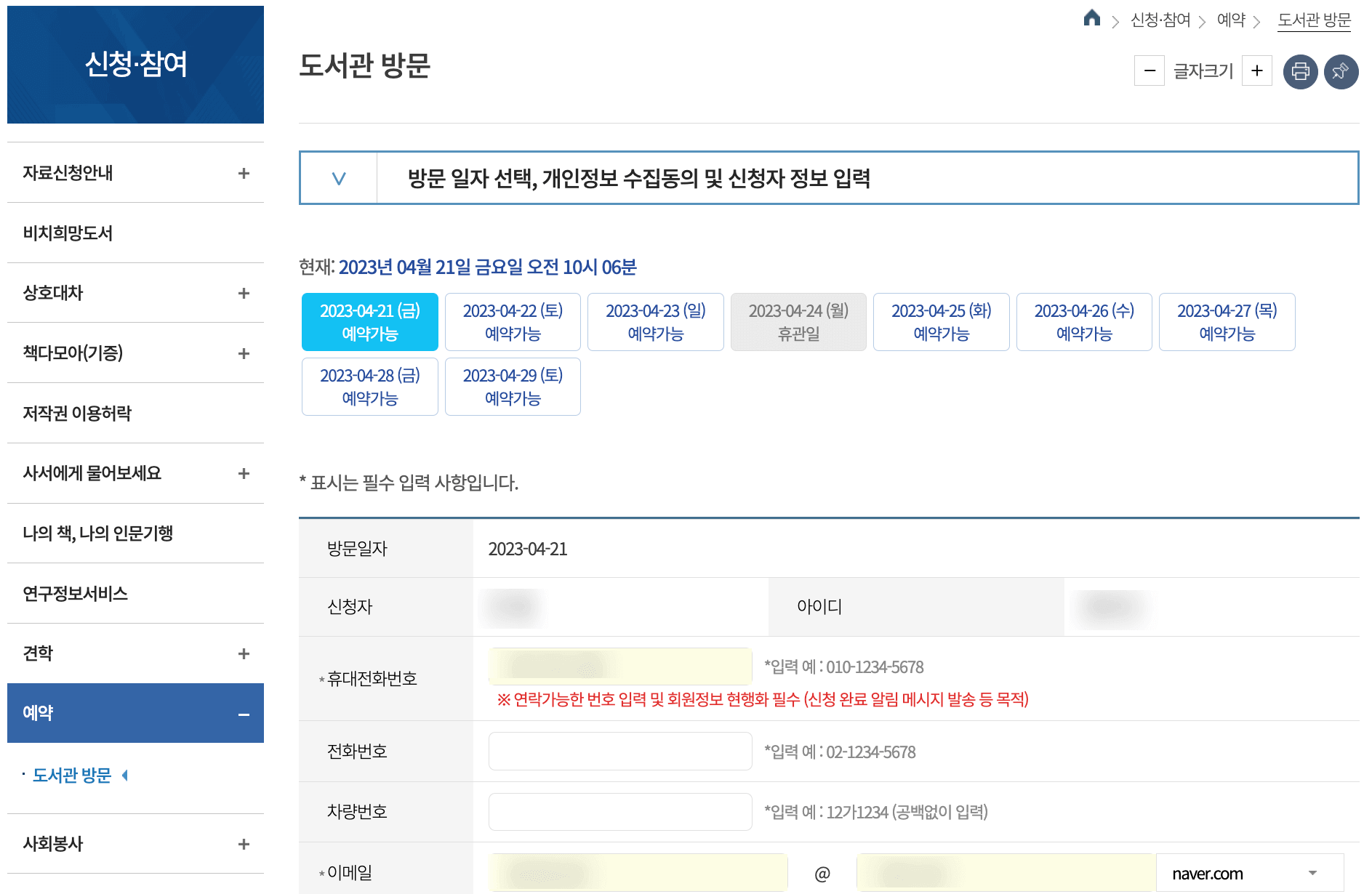
Task: Expand the 사회봉사 sidebar menu
Action: point(244,844)
